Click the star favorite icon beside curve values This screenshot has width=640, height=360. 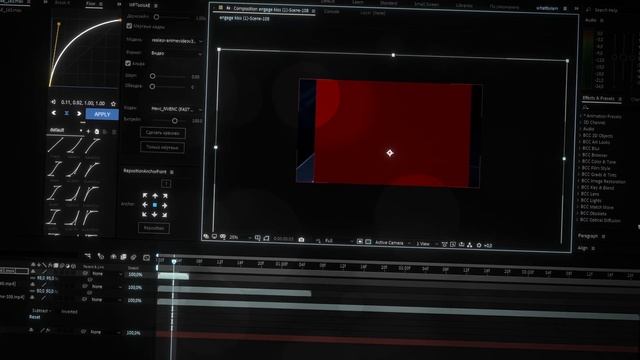(x=113, y=104)
